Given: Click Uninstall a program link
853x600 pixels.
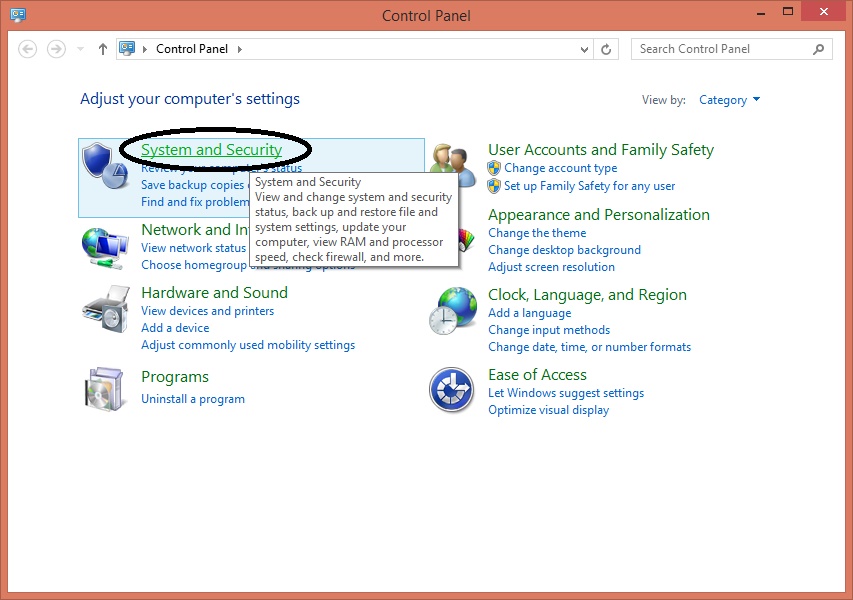Looking at the screenshot, I should click(193, 399).
